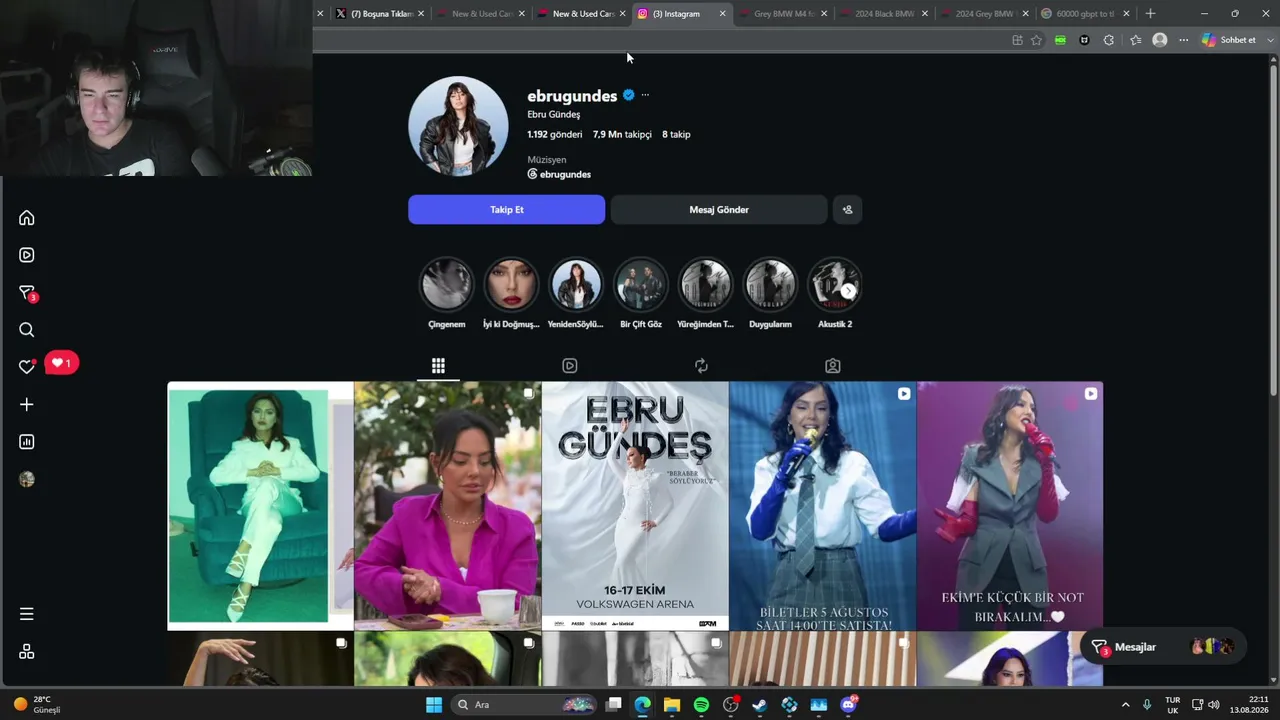Select the posts grid tab
Viewport: 1280px width, 720px height.
(x=438, y=366)
